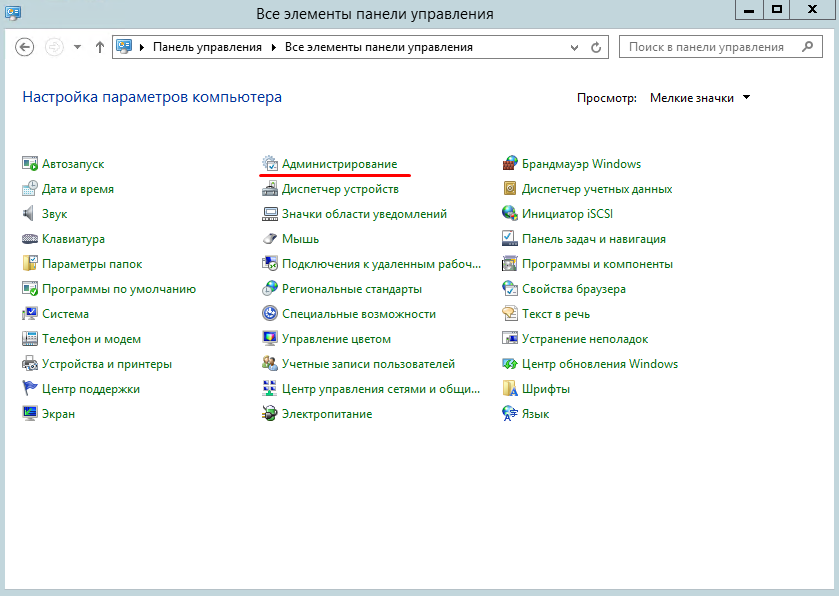The width and height of the screenshot is (839, 596).
Task: Open the Экран display icon
Action: click(29, 414)
